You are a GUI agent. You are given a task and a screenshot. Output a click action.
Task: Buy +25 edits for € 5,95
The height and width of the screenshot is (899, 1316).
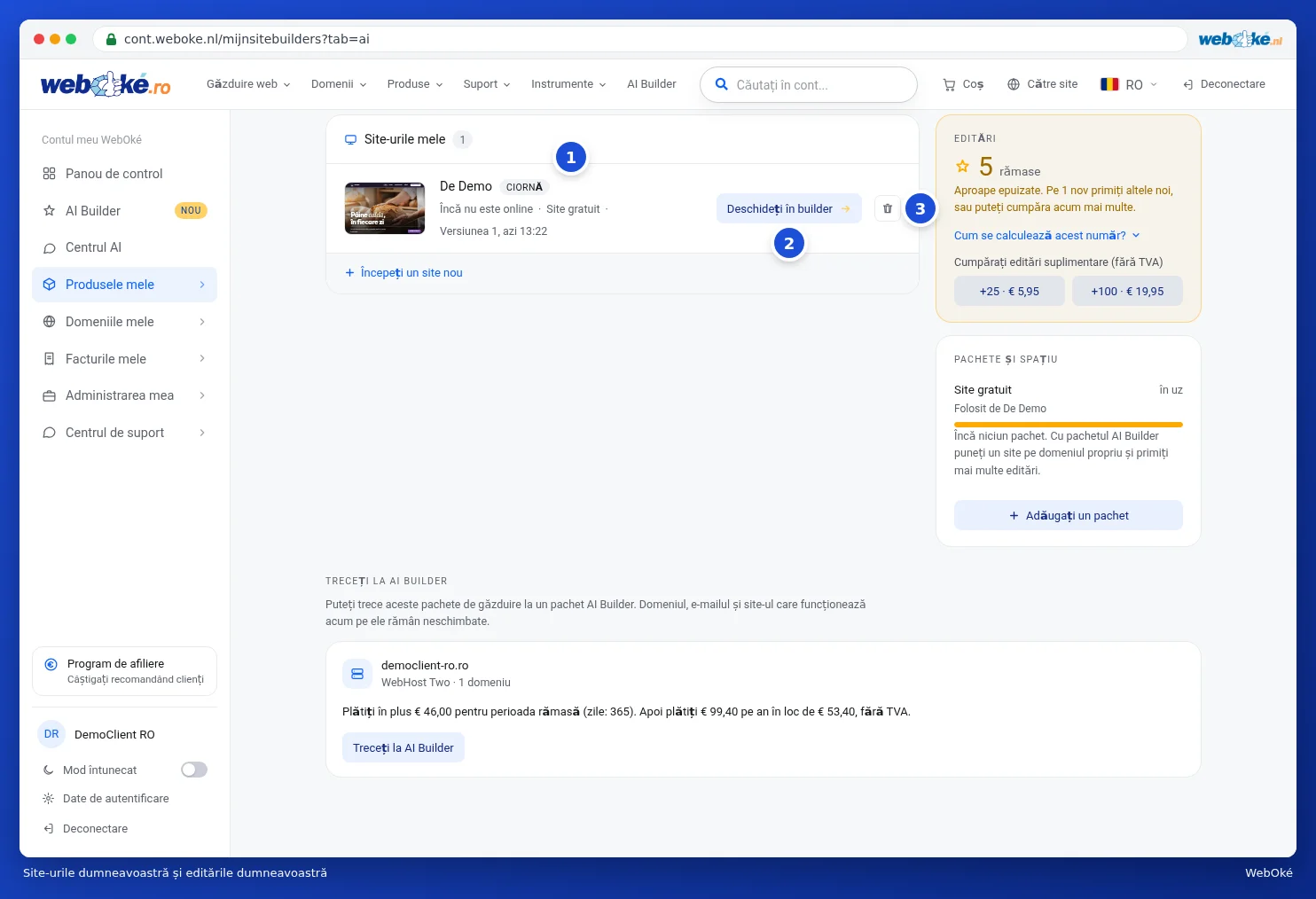tap(1009, 291)
